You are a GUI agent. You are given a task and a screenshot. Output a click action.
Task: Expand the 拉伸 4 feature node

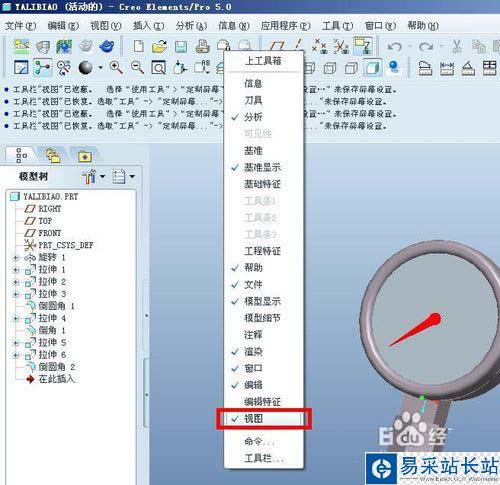[15, 319]
